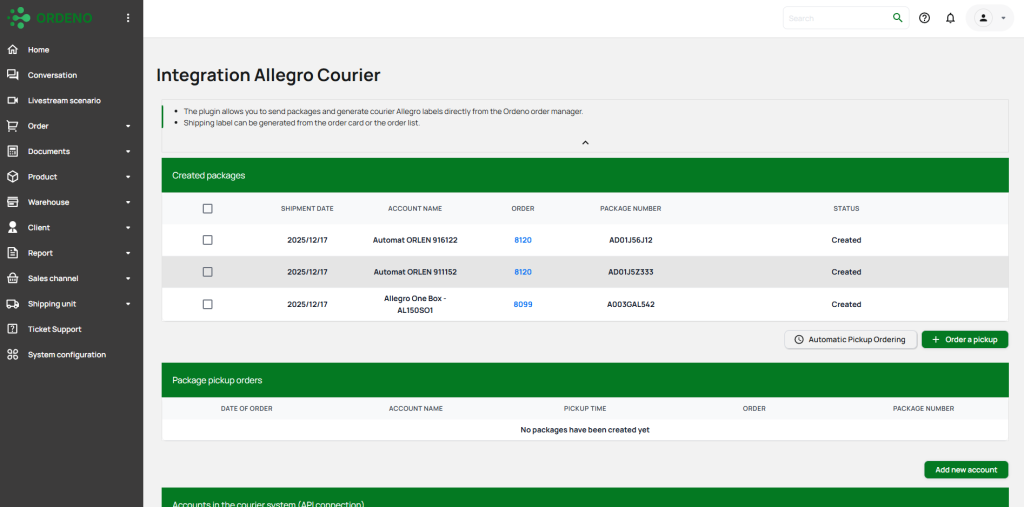Collapse the plugin info box chevron
Screen dimensions: 1024x507
tap(585, 142)
